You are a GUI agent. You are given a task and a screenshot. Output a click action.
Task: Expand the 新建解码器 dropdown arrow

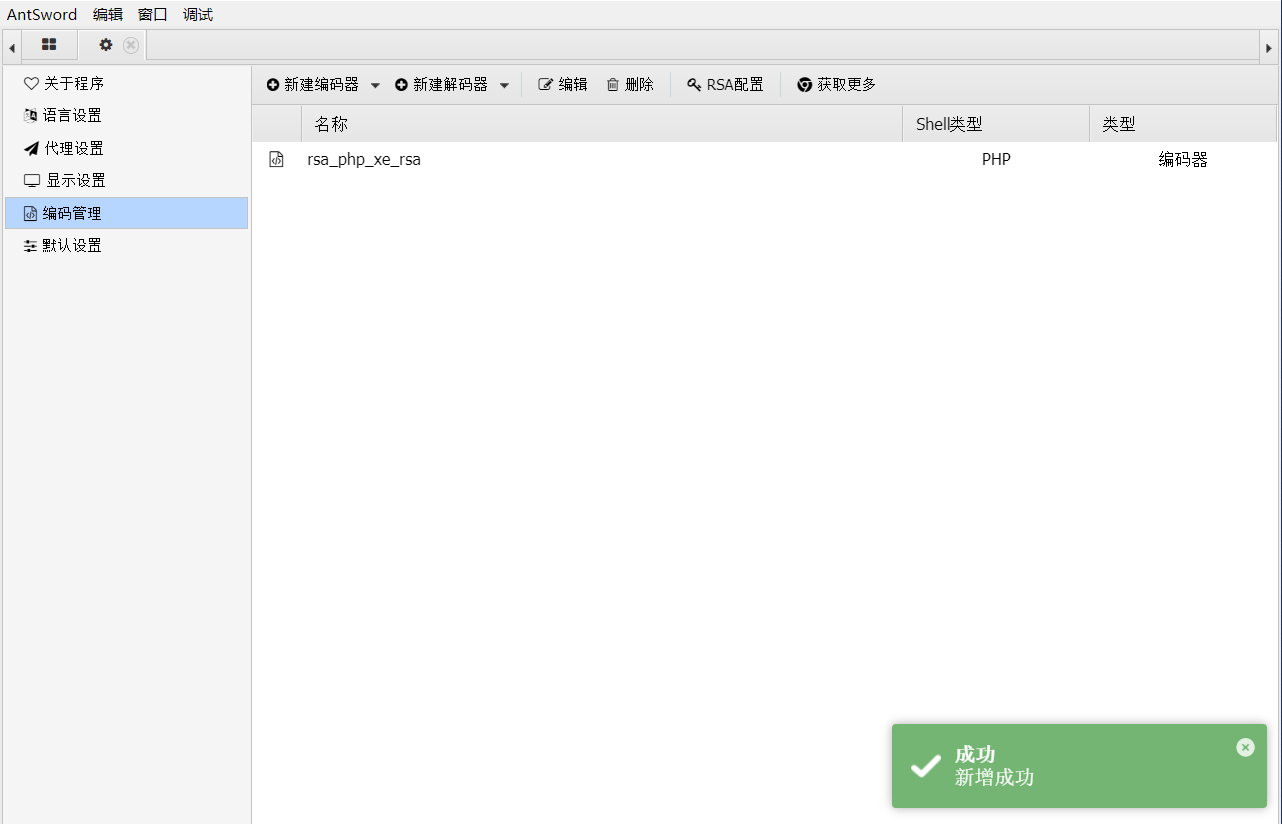point(504,86)
